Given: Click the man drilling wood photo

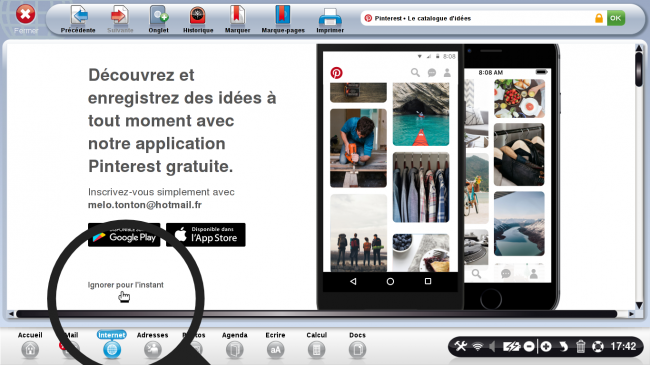Looking at the screenshot, I should click(358, 148).
